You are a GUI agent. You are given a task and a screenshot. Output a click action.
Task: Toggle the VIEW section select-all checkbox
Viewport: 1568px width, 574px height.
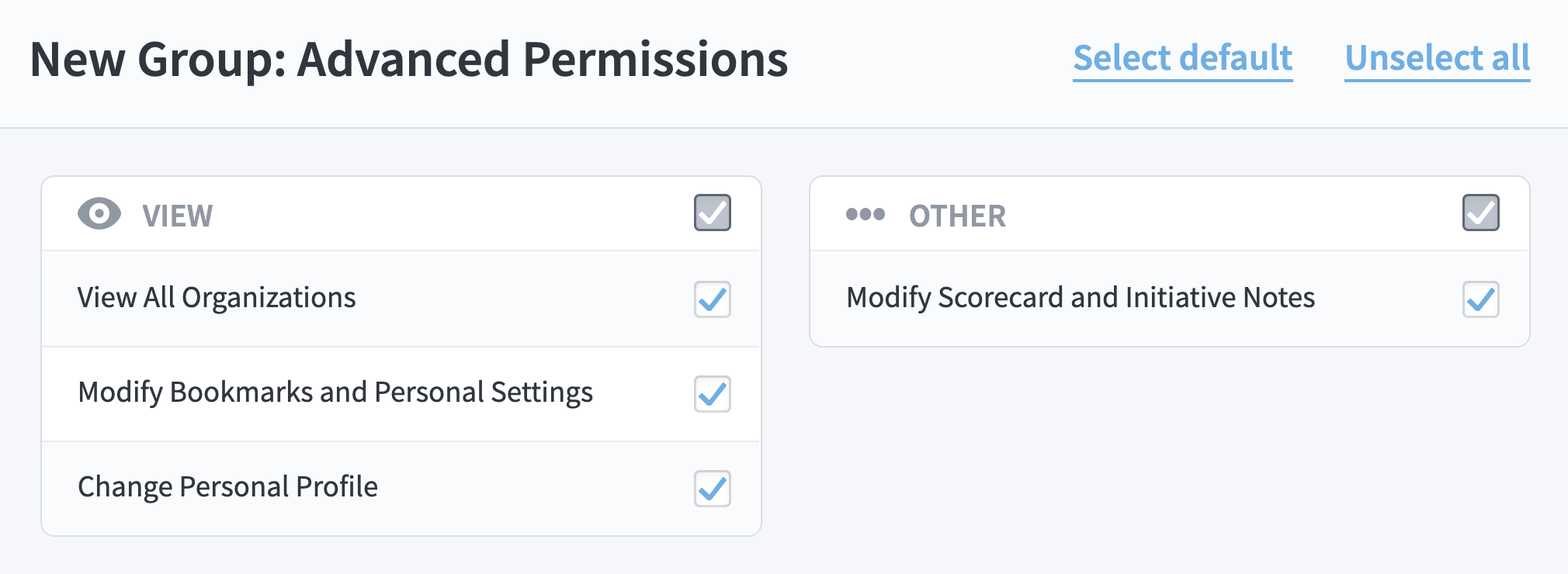(713, 213)
